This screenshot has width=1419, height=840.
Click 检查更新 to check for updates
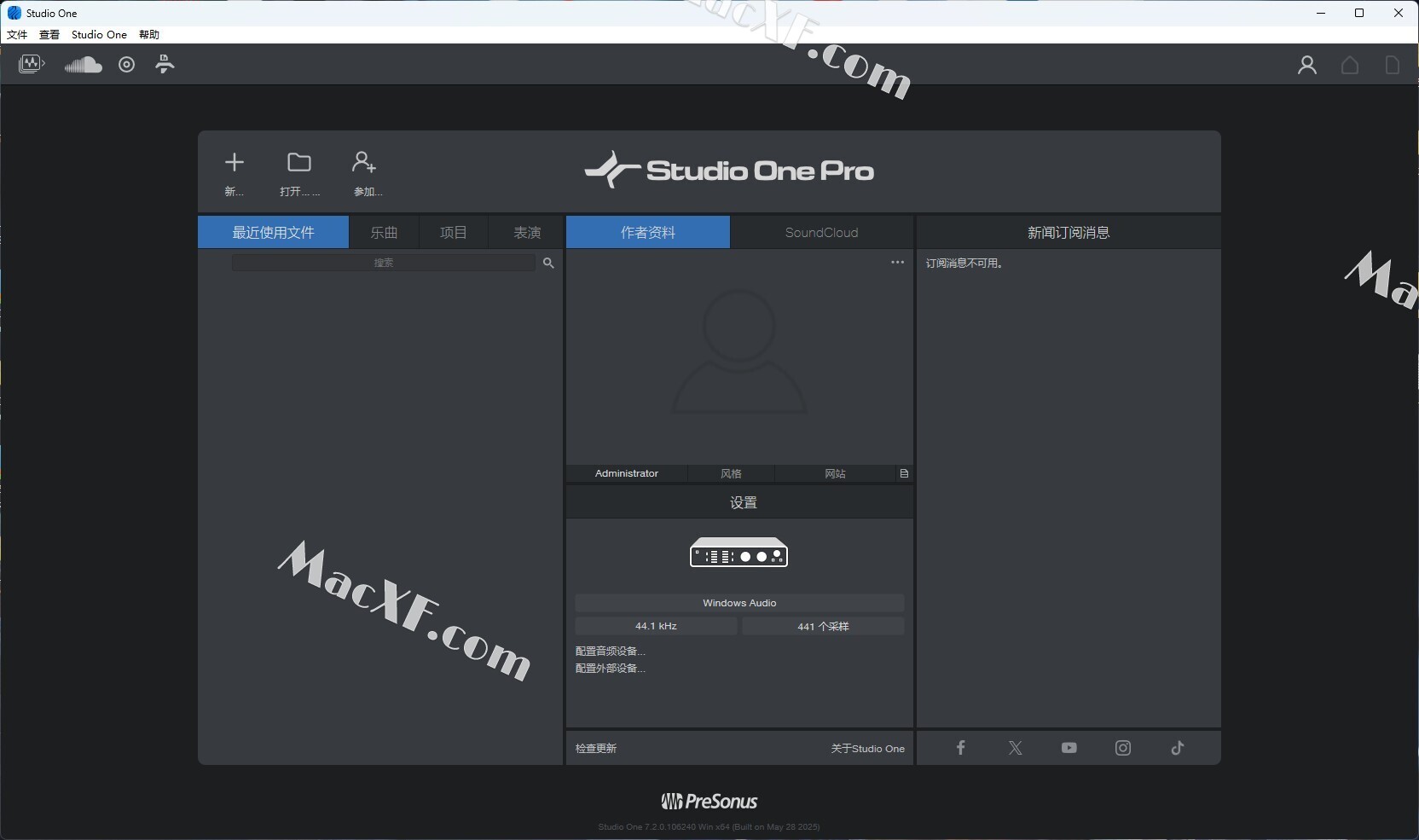[x=596, y=748]
